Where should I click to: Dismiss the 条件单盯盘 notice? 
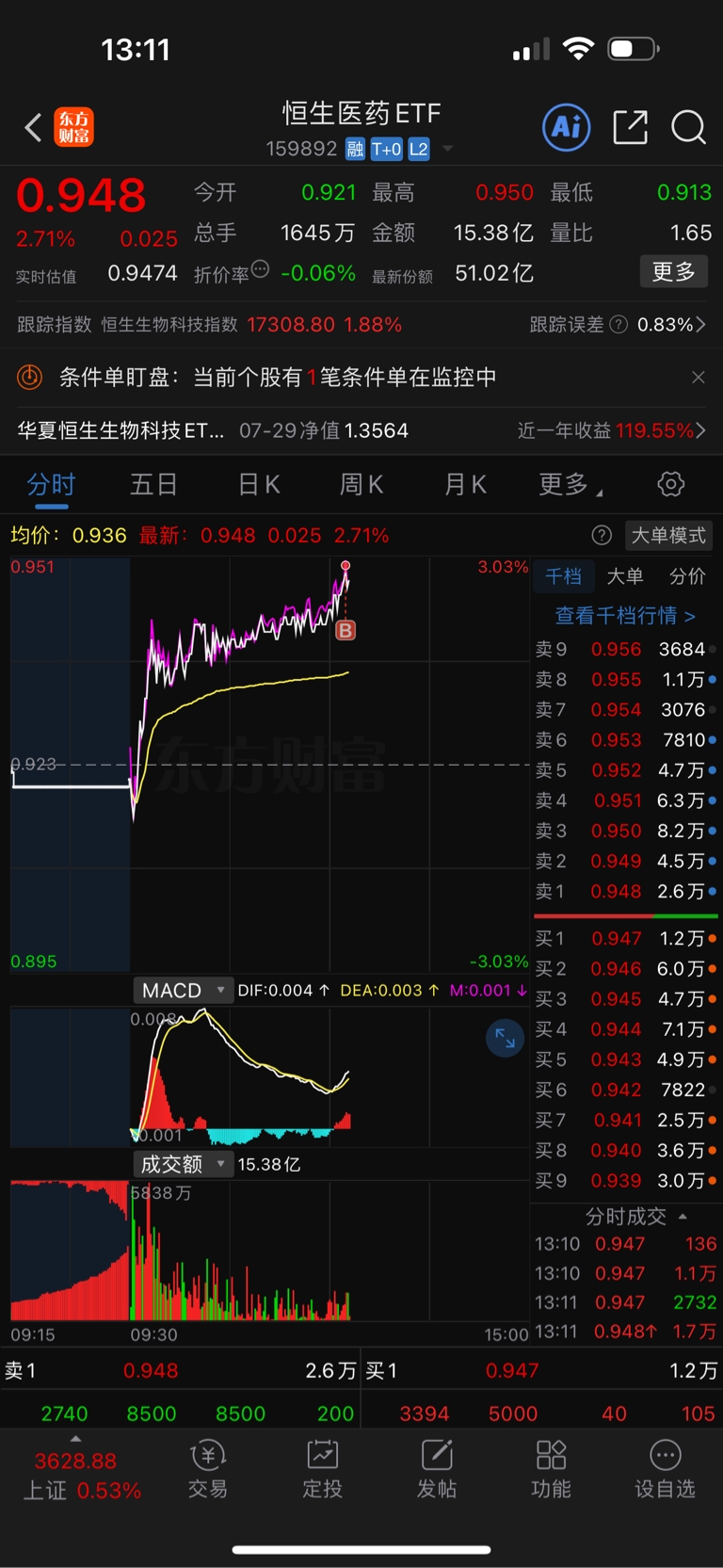pos(698,378)
